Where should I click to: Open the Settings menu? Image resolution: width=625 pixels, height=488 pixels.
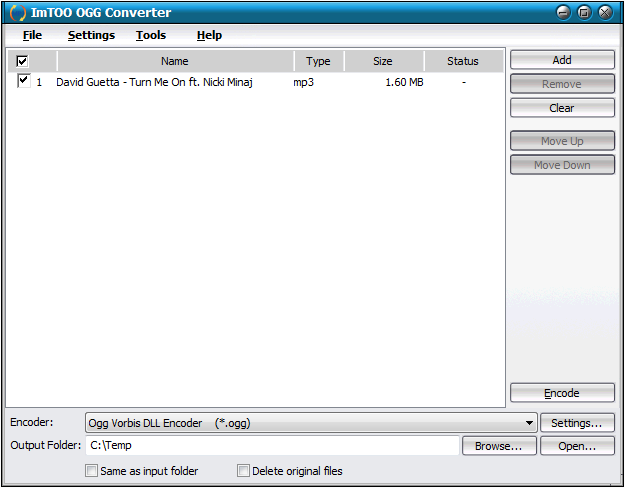pos(91,35)
